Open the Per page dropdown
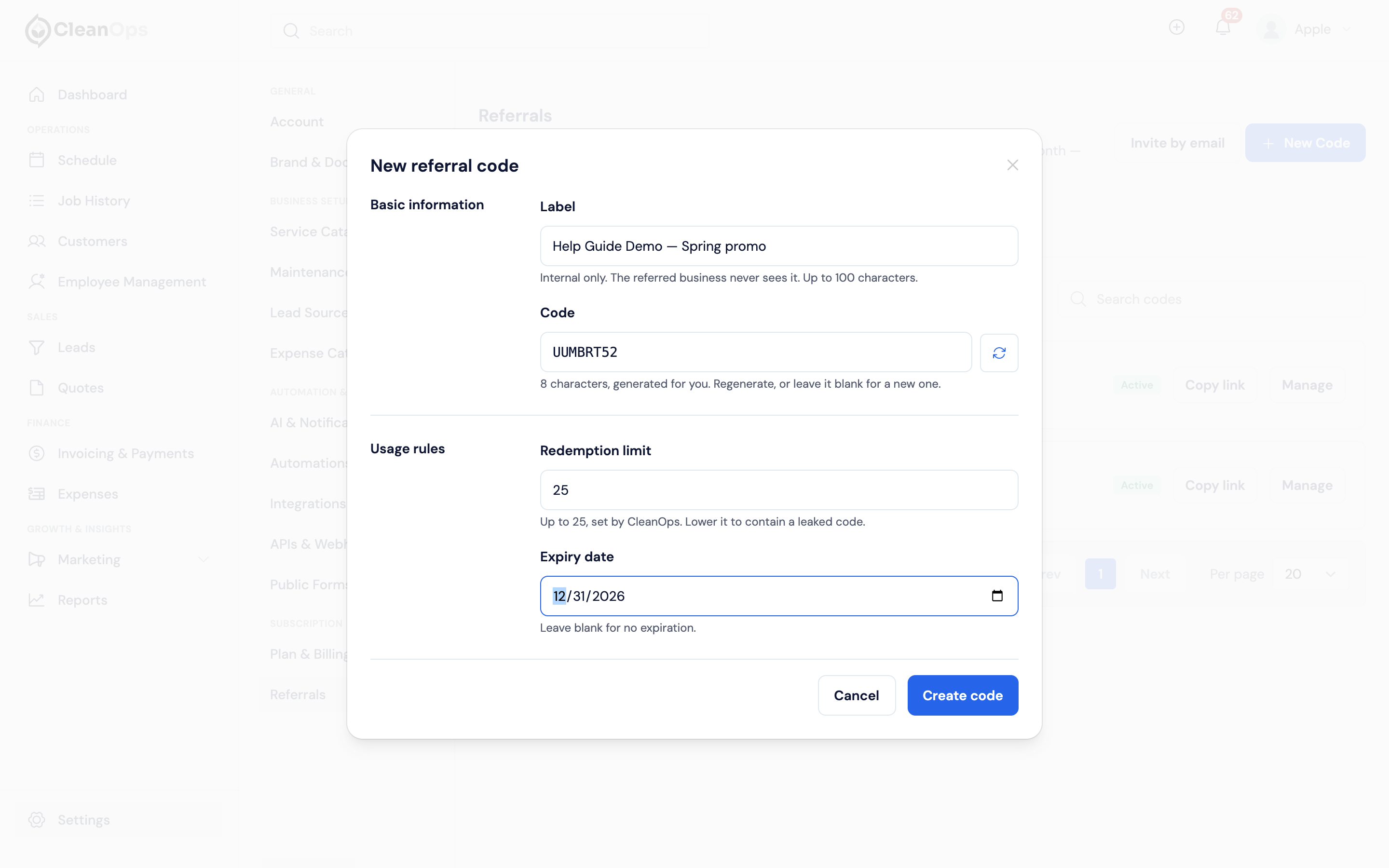Screen dimensions: 1389x868 [1310, 574]
